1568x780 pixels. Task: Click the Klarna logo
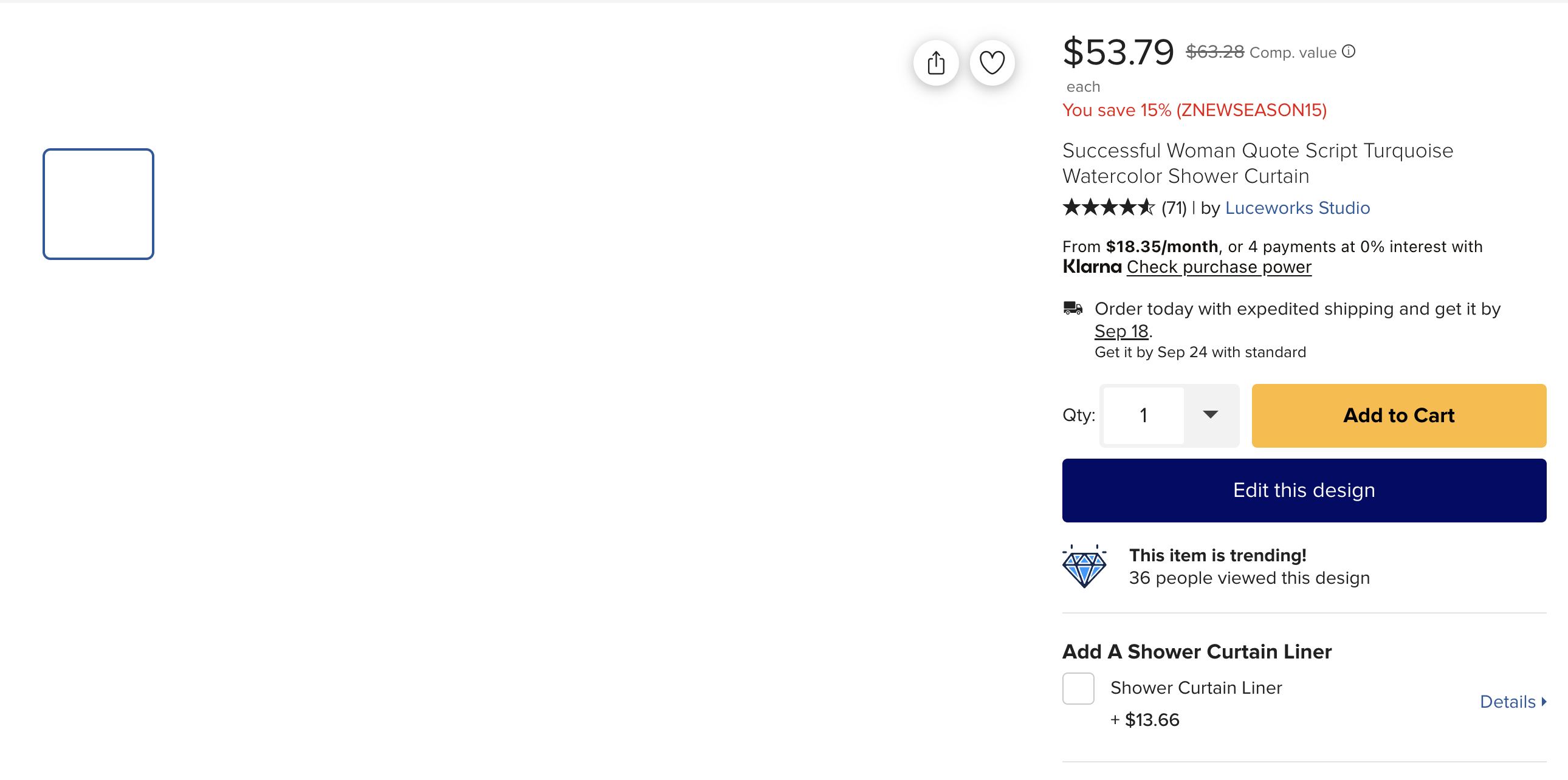[1092, 267]
